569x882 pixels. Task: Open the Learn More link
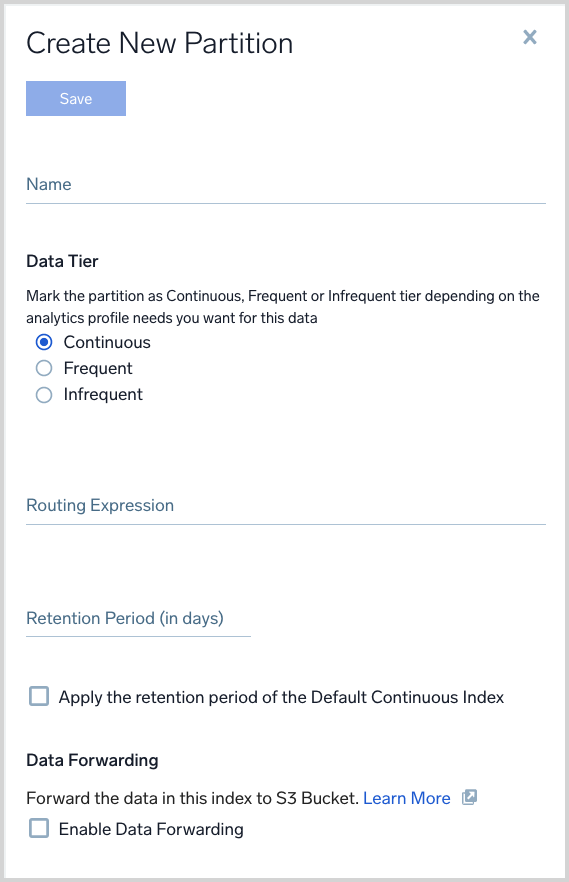coord(407,798)
